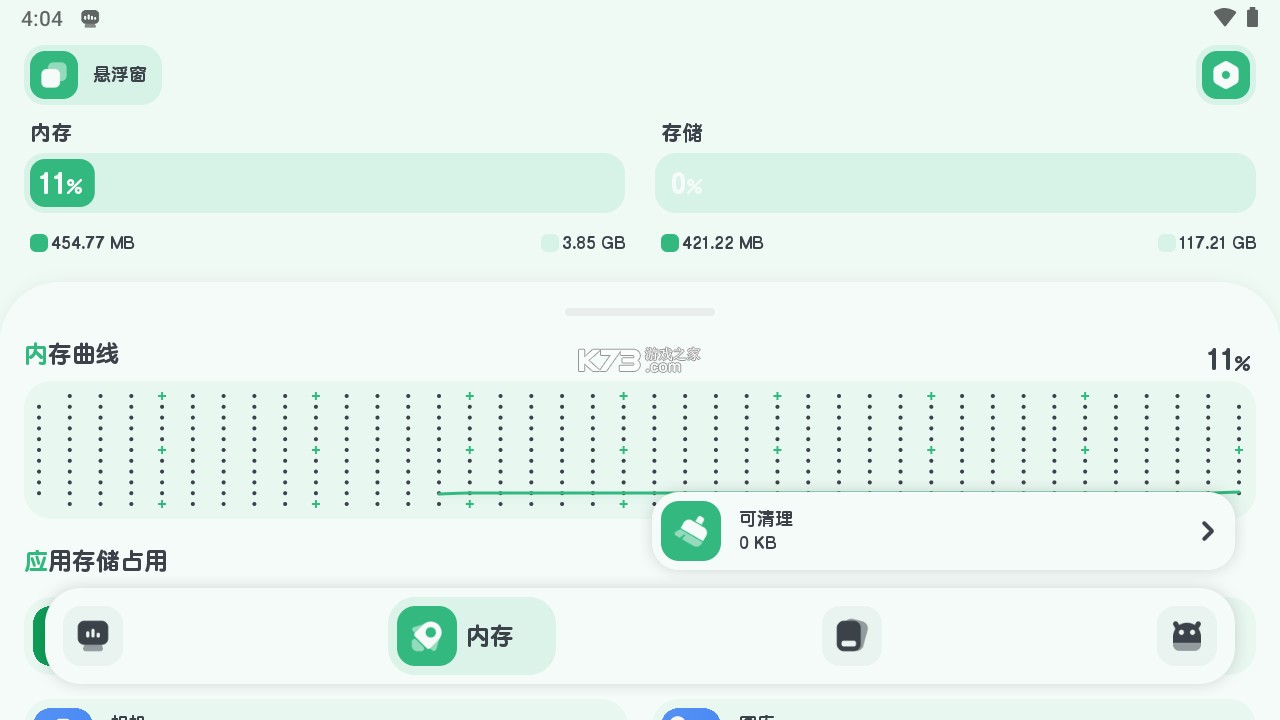
Task: Toggle the green memory usage legend dot
Action: click(x=39, y=243)
